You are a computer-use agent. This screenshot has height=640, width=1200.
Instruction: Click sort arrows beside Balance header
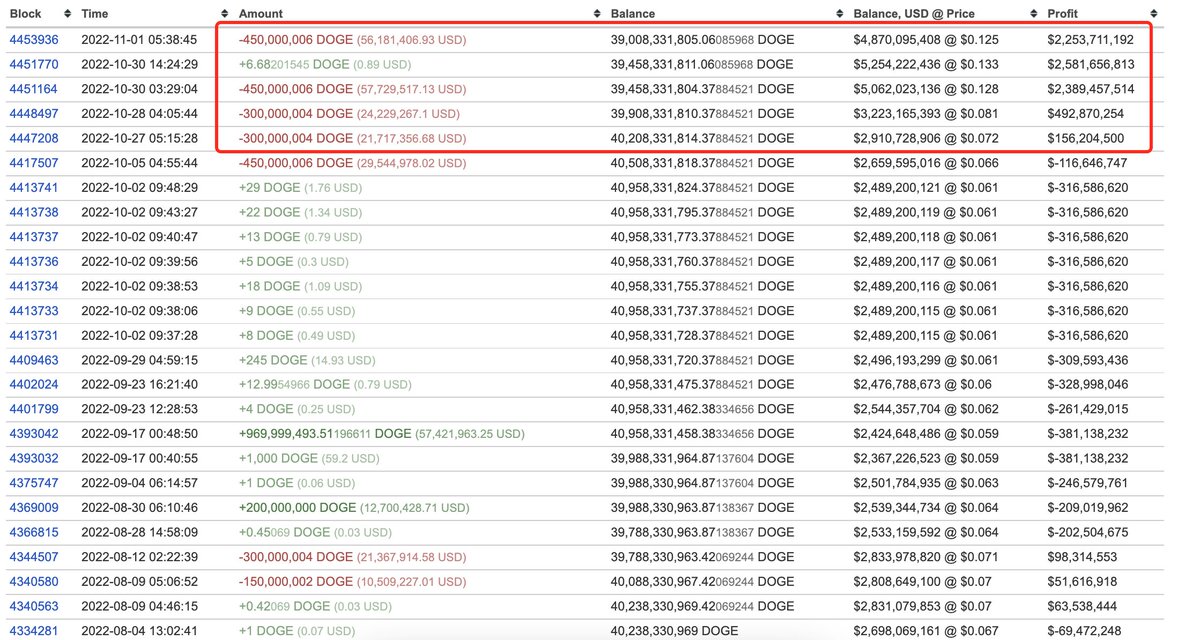[x=839, y=14]
